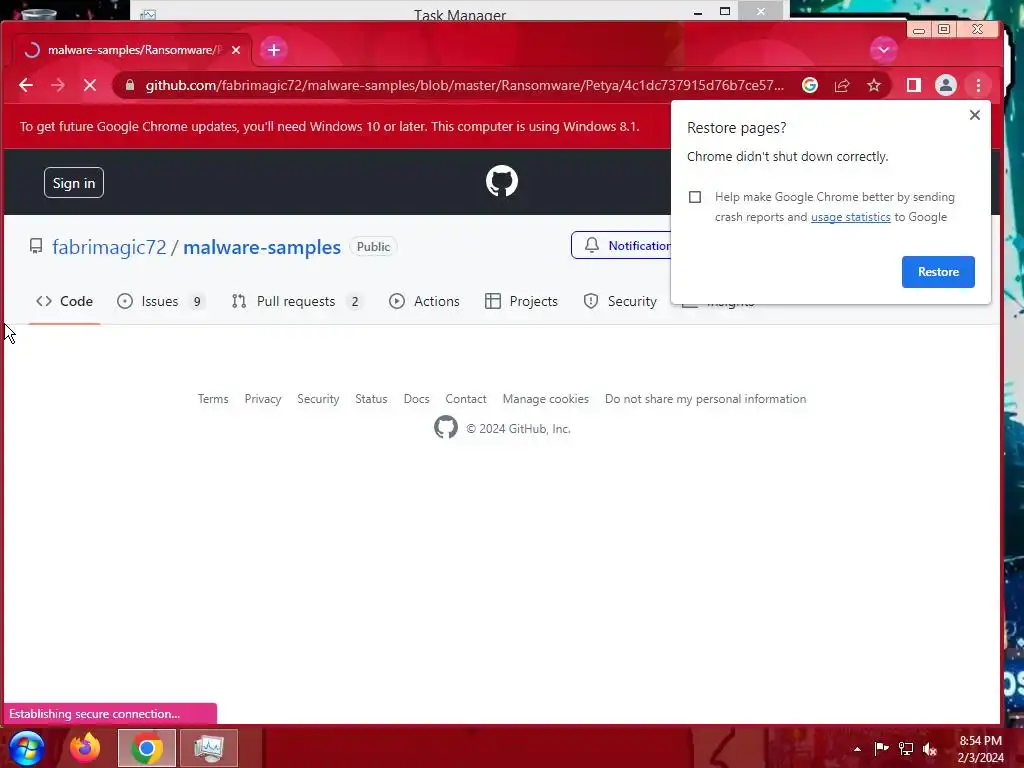Click the Notifications bell button
Image resolution: width=1024 pixels, height=768 pixels.
tap(621, 246)
